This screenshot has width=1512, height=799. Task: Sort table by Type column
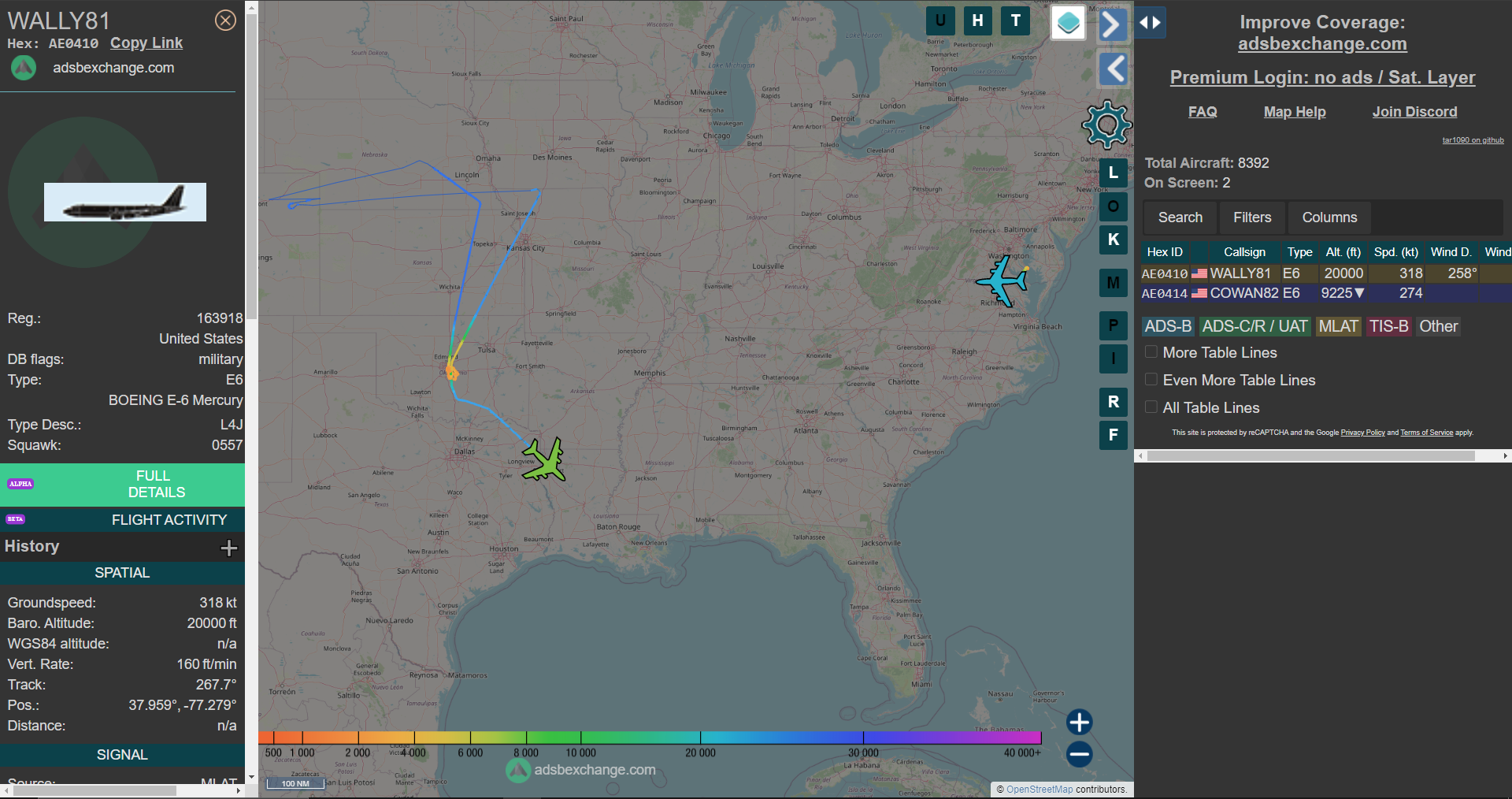1299,252
